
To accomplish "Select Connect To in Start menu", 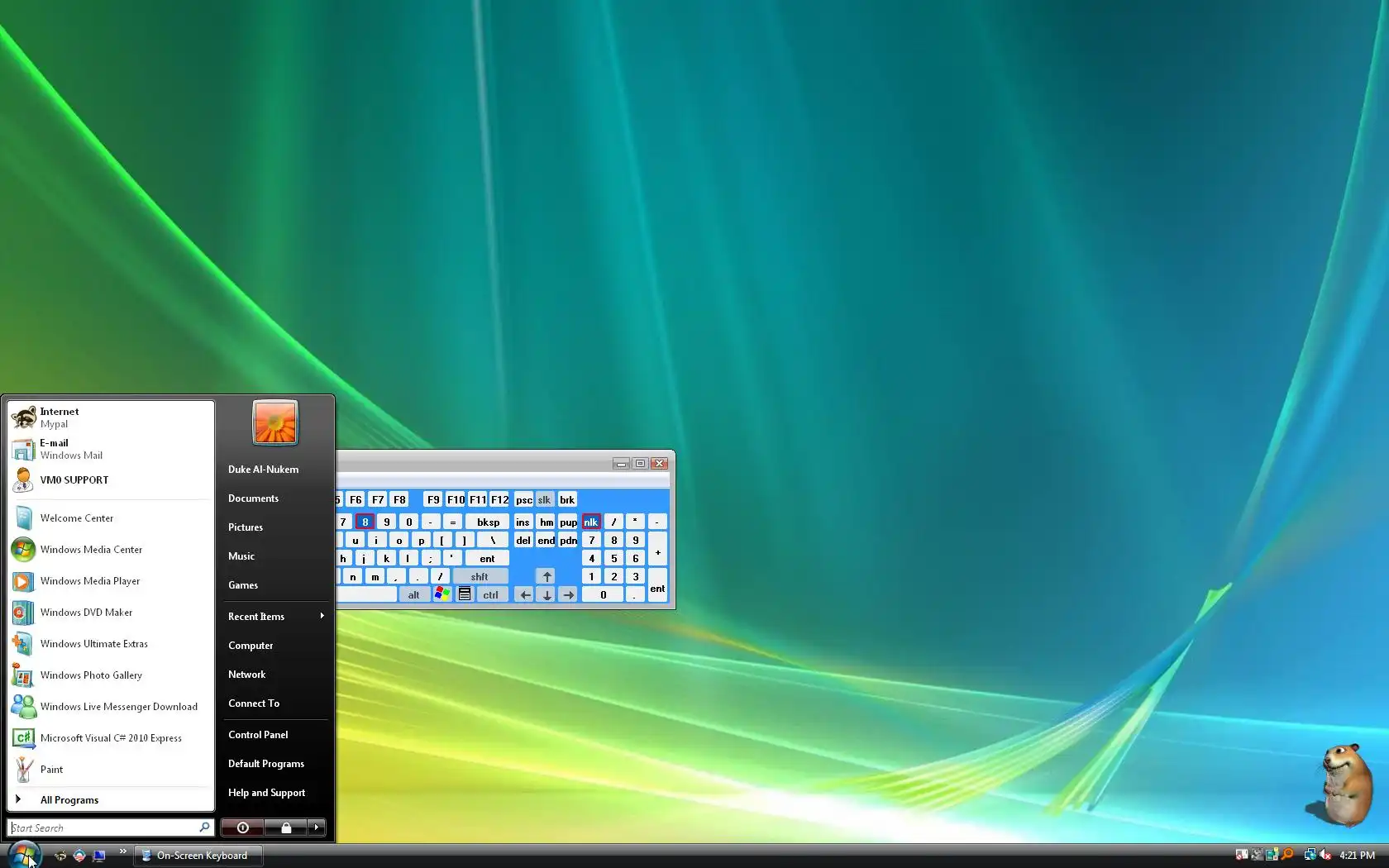I will pos(276,703).
